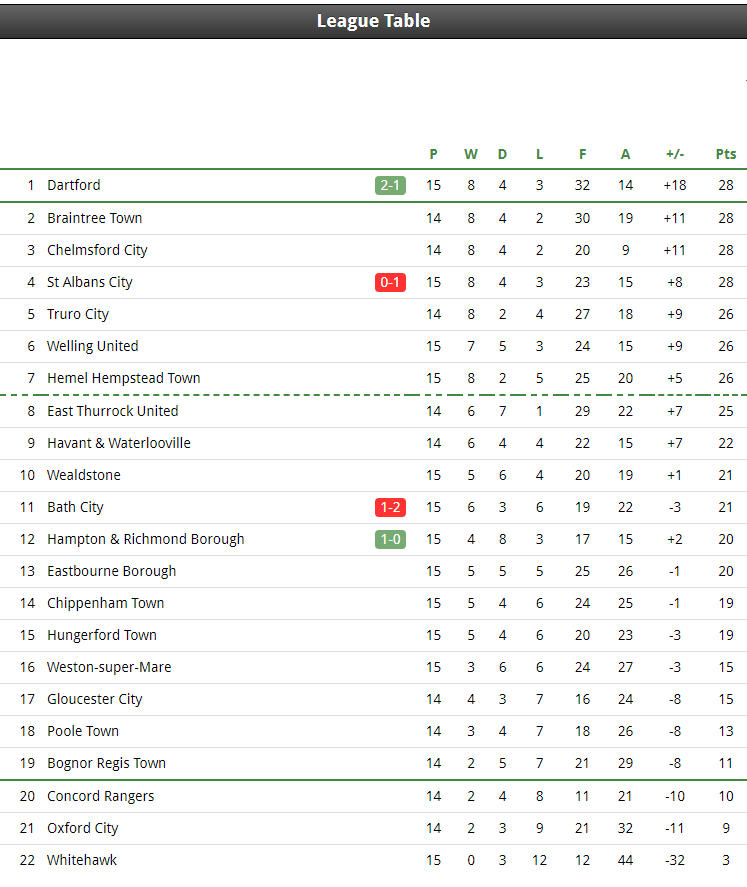Image resolution: width=747 pixels, height=887 pixels.
Task: Click the Pts column header
Action: [726, 154]
